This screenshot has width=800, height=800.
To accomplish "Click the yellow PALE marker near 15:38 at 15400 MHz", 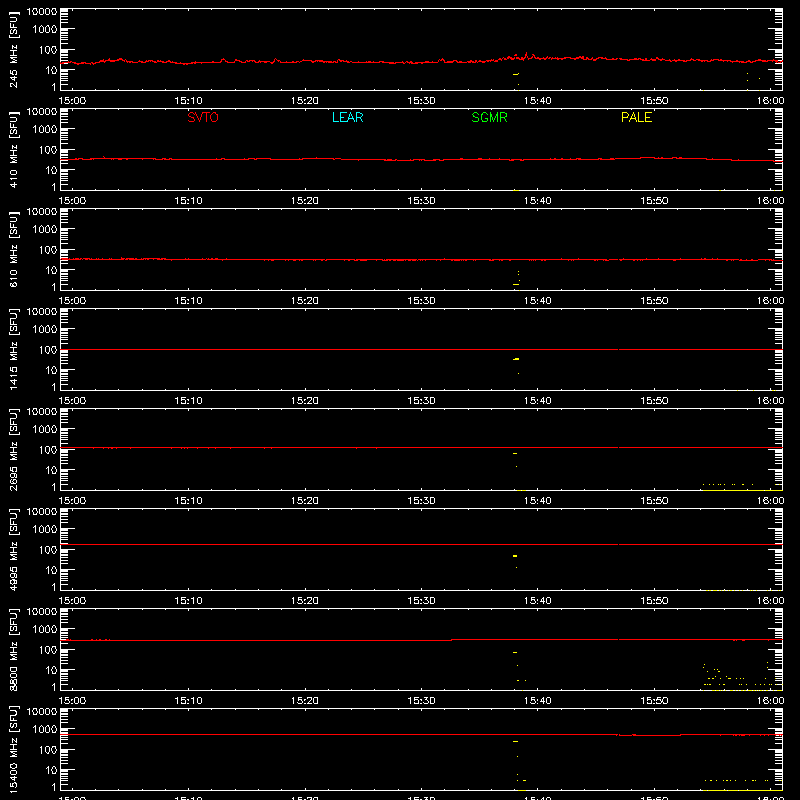I will tap(515, 741).
